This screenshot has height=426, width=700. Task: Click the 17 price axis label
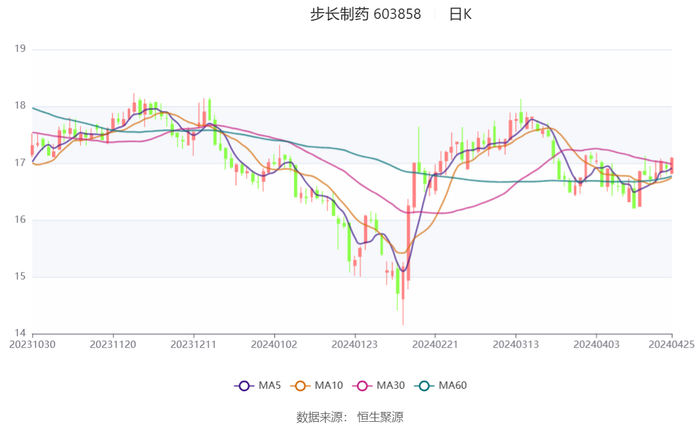(x=19, y=163)
